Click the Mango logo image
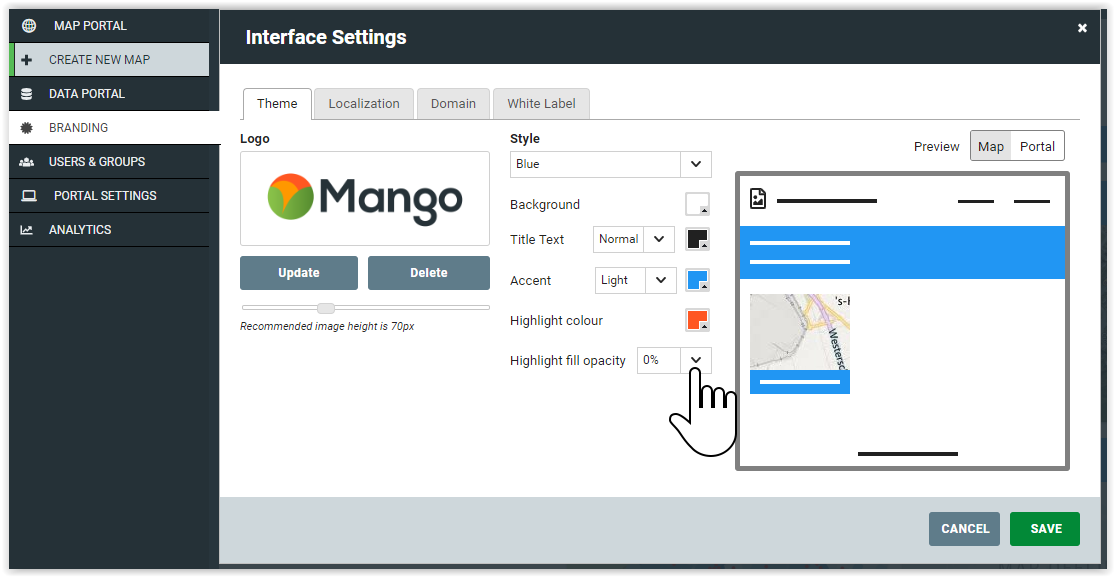The image size is (1115, 577). click(365, 198)
